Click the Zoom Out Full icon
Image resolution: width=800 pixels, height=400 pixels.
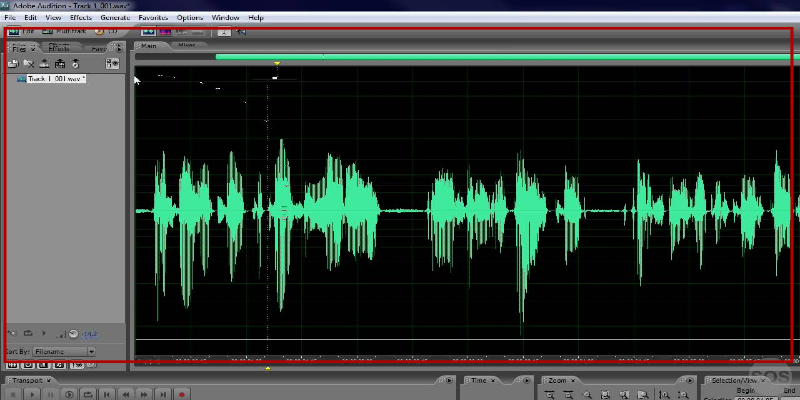point(587,395)
